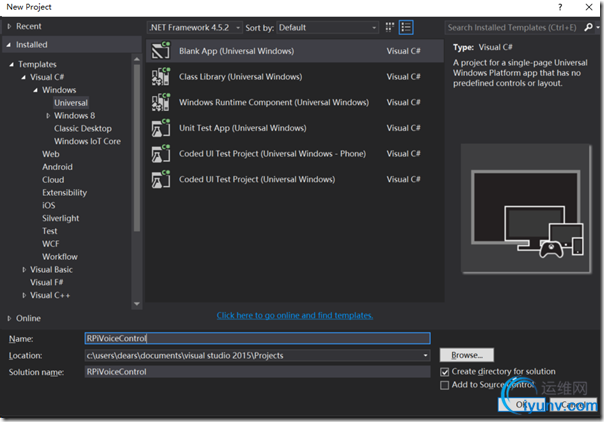Select the Silverlight template category

click(x=60, y=218)
